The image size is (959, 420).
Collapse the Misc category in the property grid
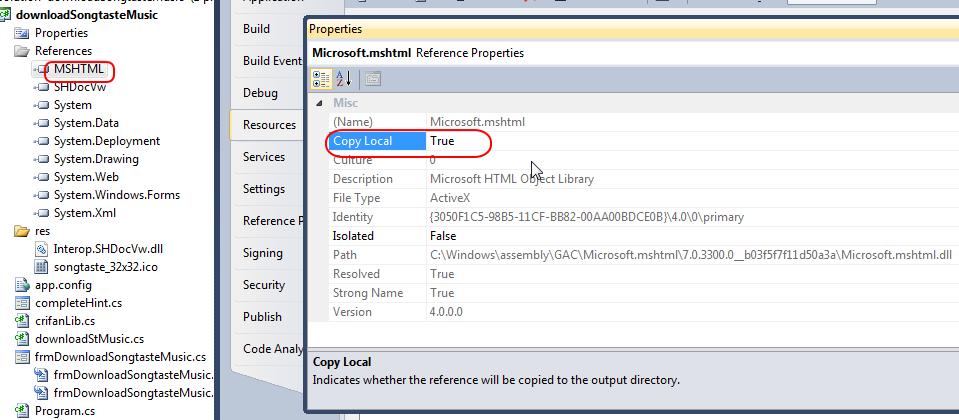click(x=320, y=103)
